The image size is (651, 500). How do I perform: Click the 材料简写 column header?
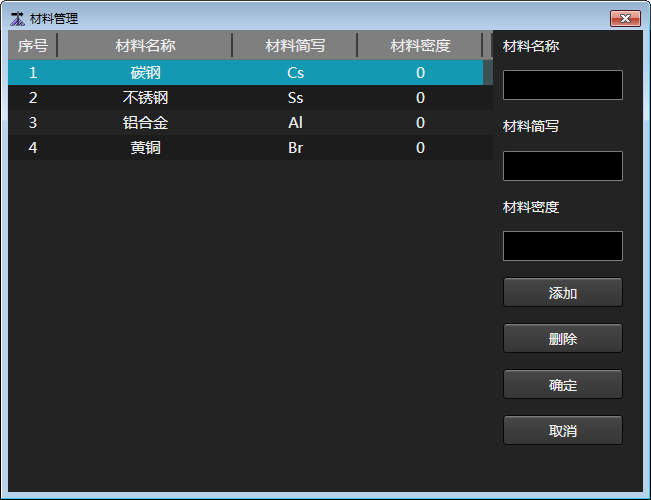pyautogui.click(x=295, y=45)
